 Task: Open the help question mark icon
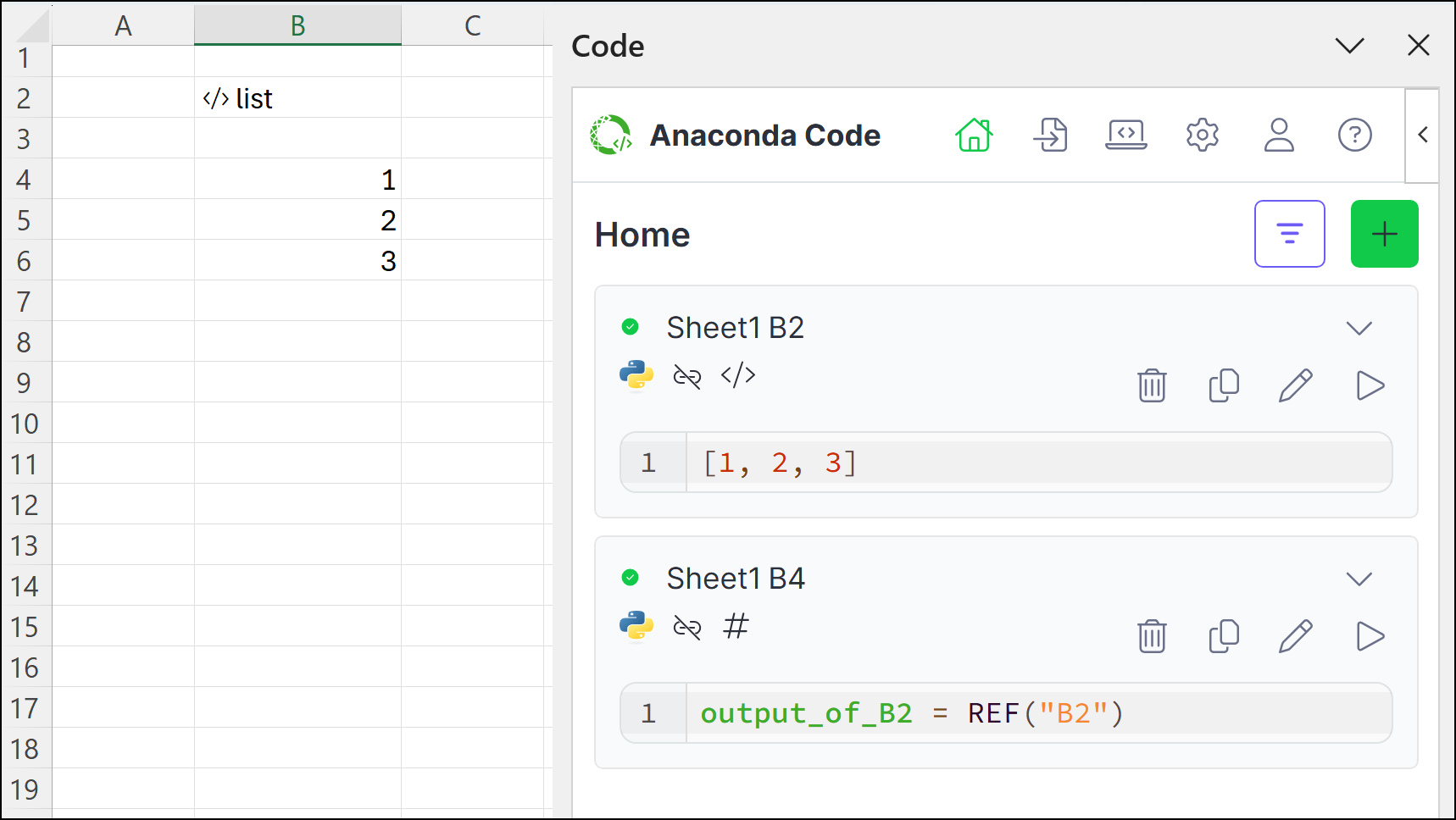point(1355,135)
